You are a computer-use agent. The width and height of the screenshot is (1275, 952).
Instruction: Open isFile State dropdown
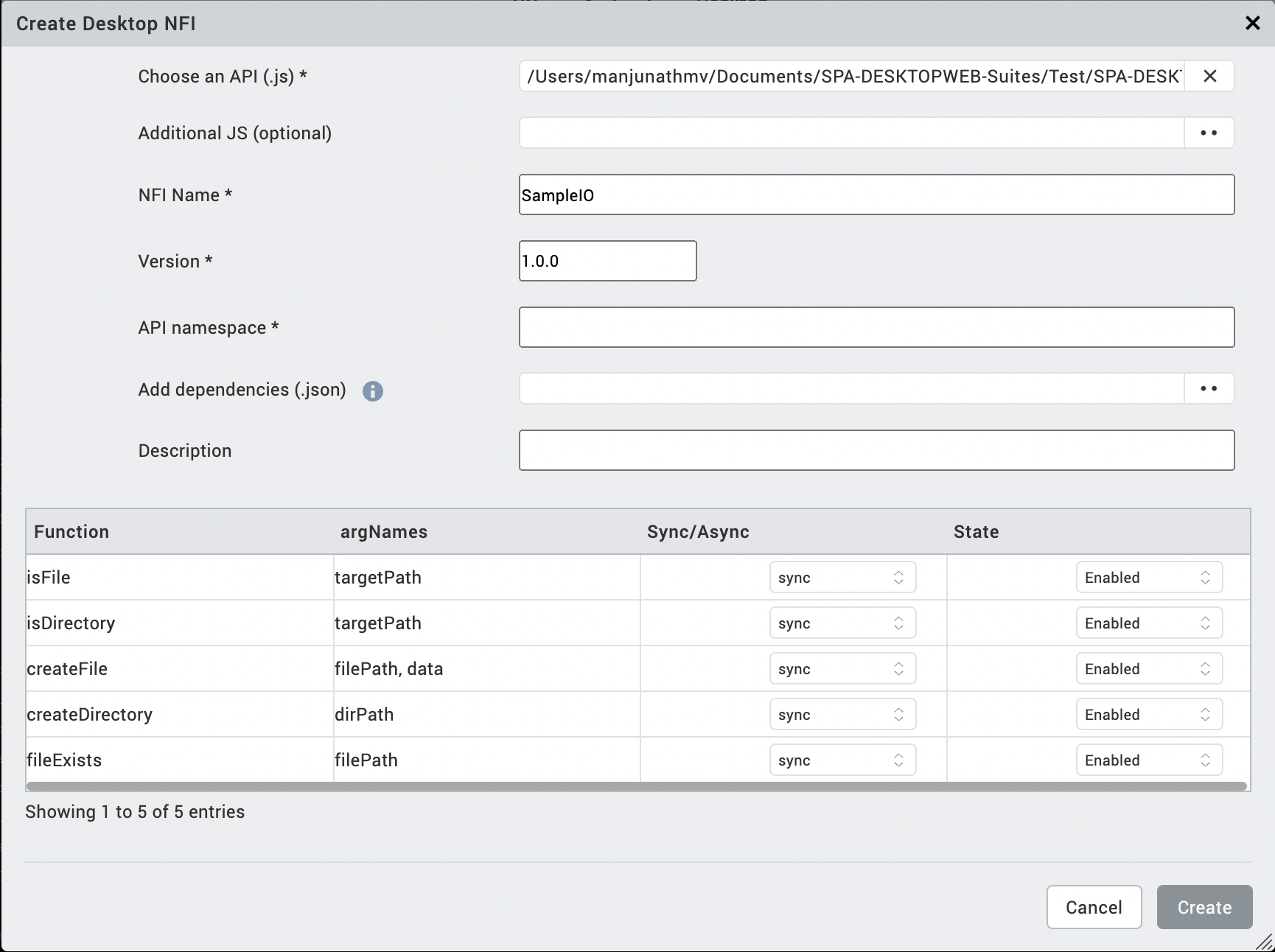[x=1149, y=578]
